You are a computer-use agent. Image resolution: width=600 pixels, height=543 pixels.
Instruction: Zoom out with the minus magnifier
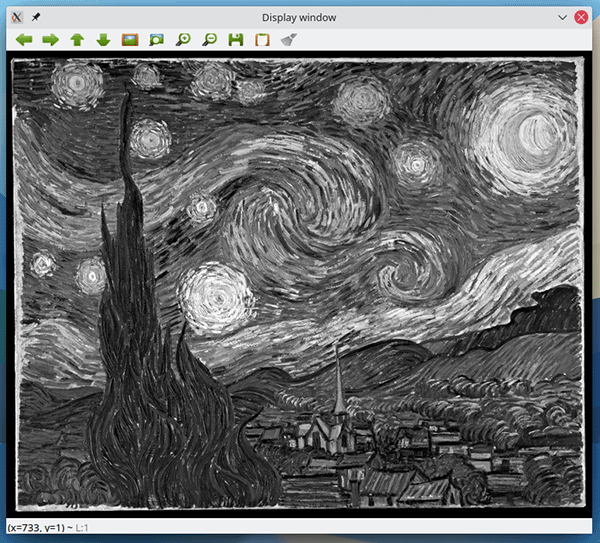pyautogui.click(x=209, y=40)
